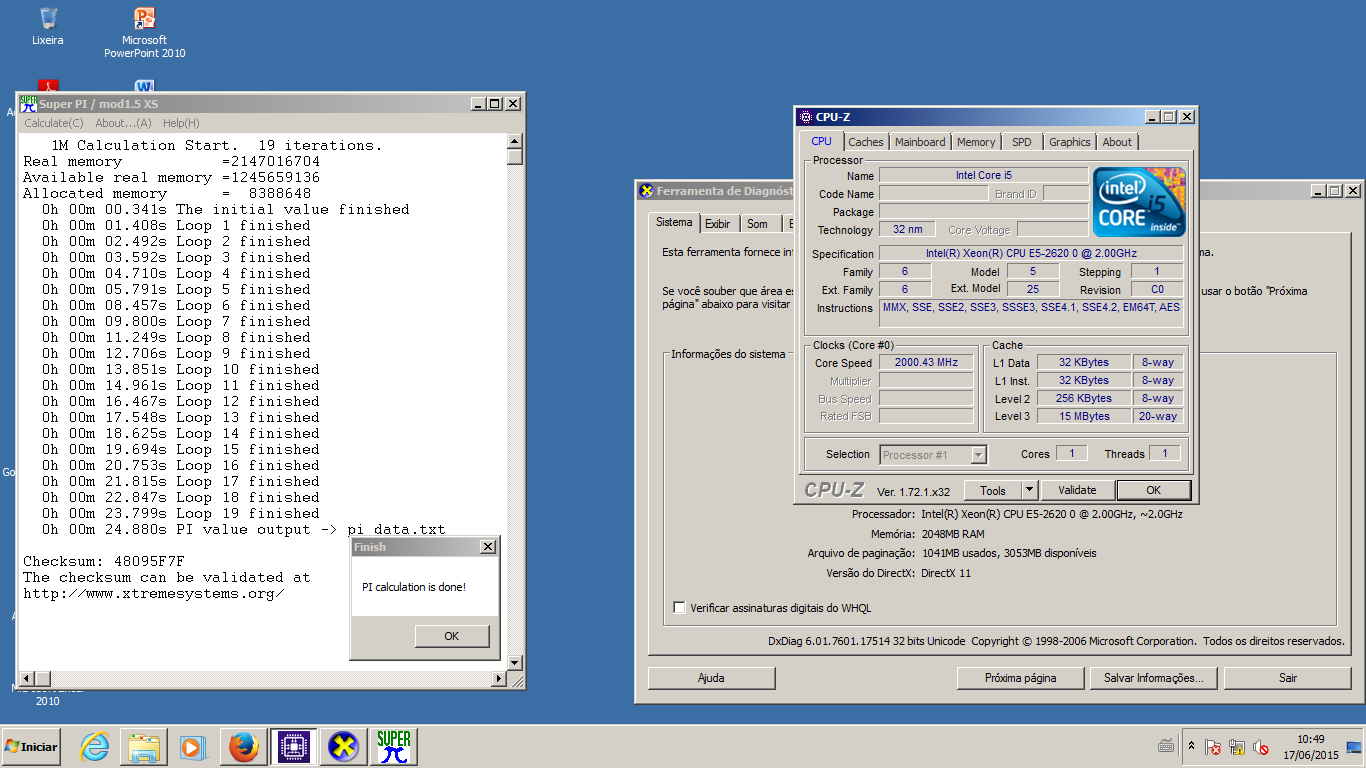Click OK in the Finish dialog
Image resolution: width=1366 pixels, height=768 pixels.
[x=452, y=636]
